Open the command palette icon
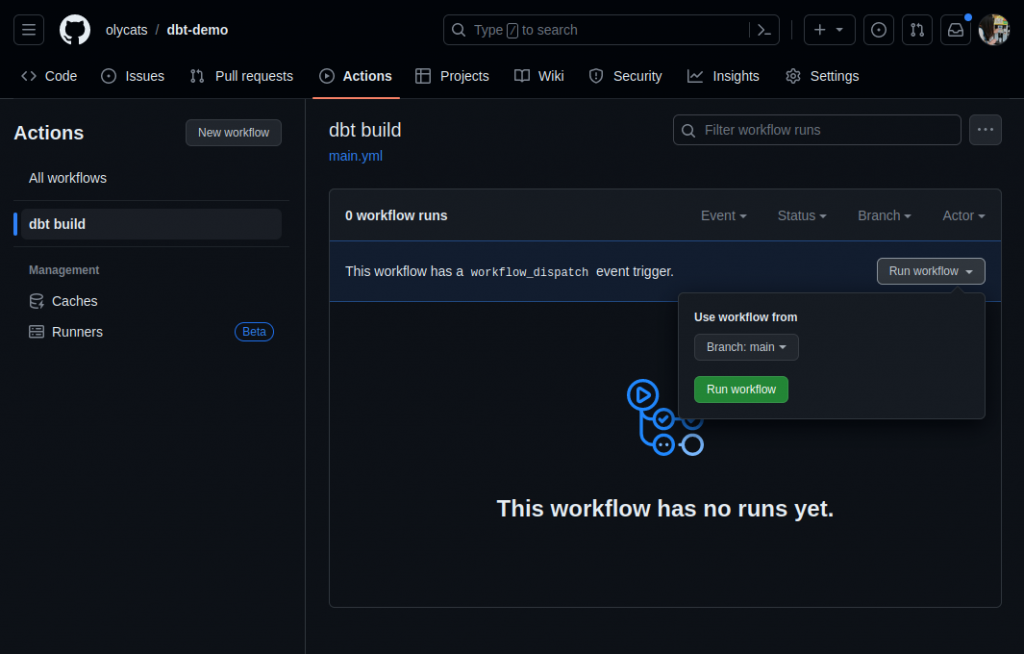This screenshot has width=1024, height=654. [764, 30]
